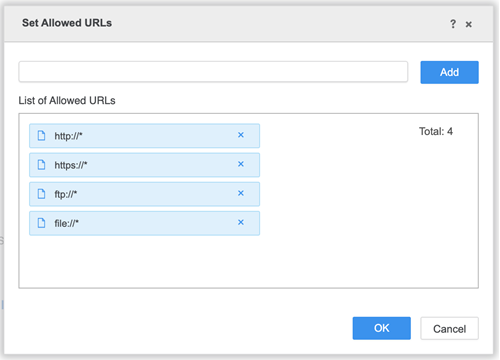Select the file://* list item
The width and height of the screenshot is (500, 360).
tap(144, 223)
